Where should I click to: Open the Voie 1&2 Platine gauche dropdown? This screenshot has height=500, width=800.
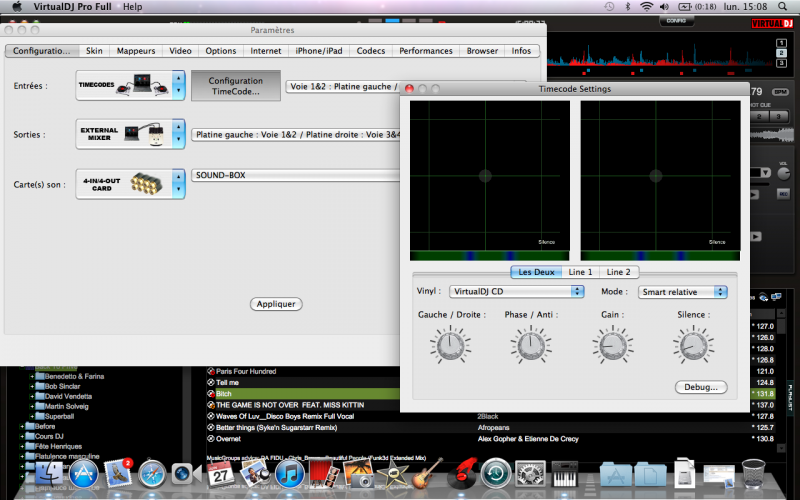pyautogui.click(x=343, y=87)
